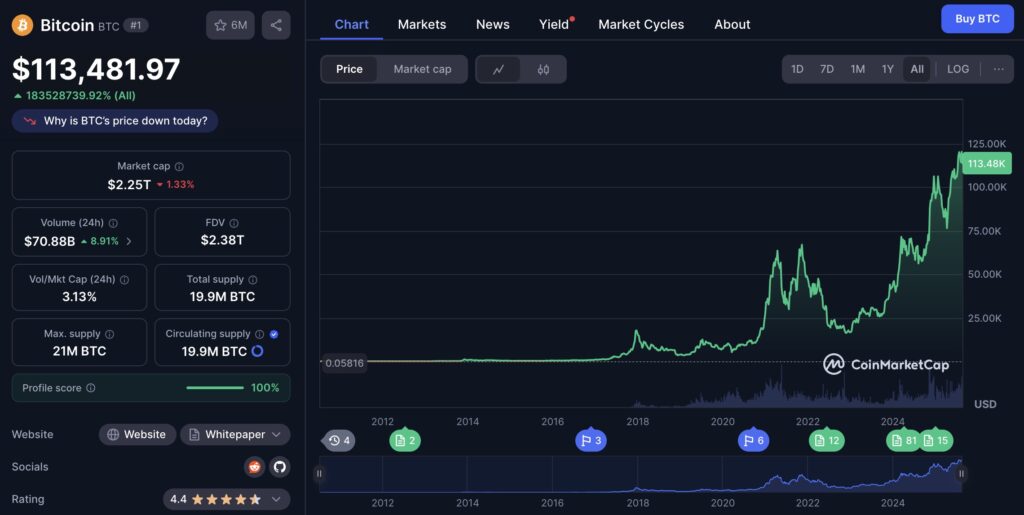The height and width of the screenshot is (515, 1024).
Task: Expand the Rating 4.4 dropdown
Action: coord(226,499)
